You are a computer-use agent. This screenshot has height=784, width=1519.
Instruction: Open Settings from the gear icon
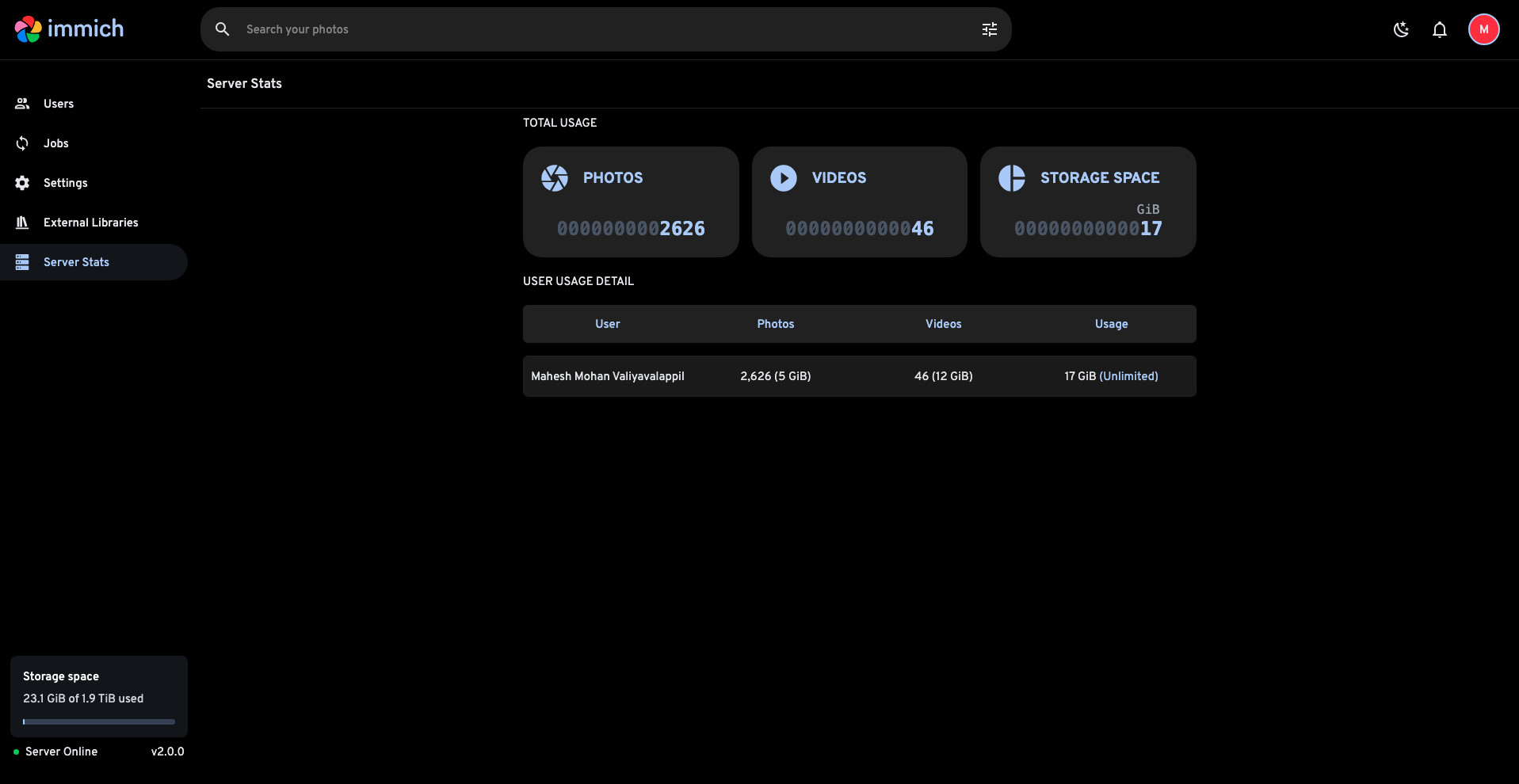22,183
